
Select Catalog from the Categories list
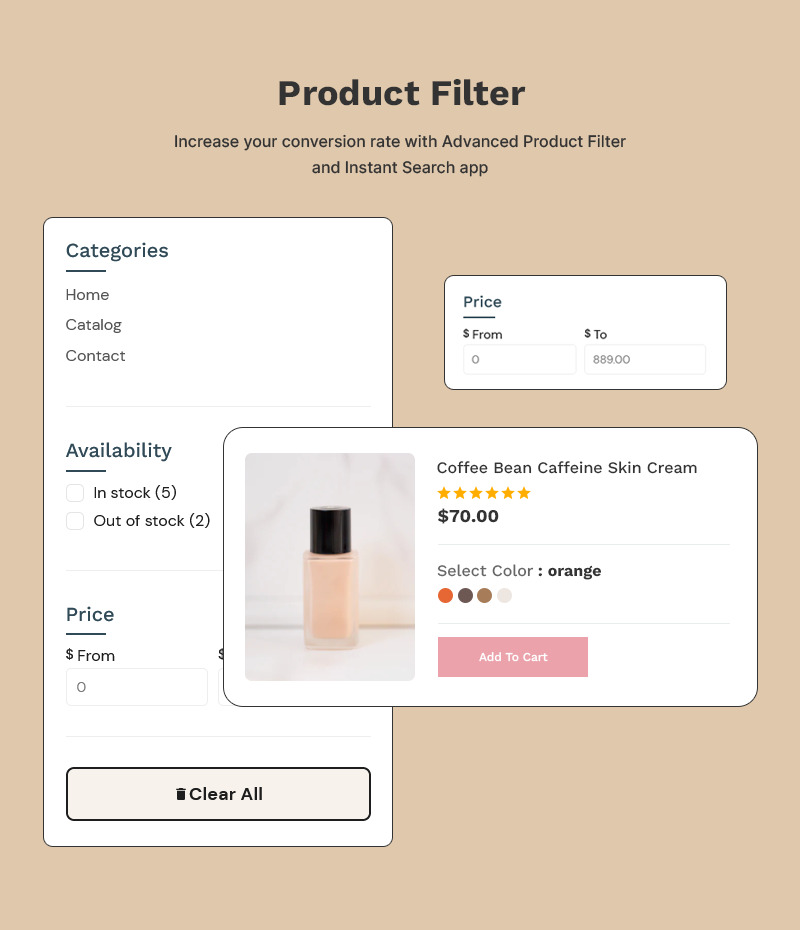pos(93,325)
